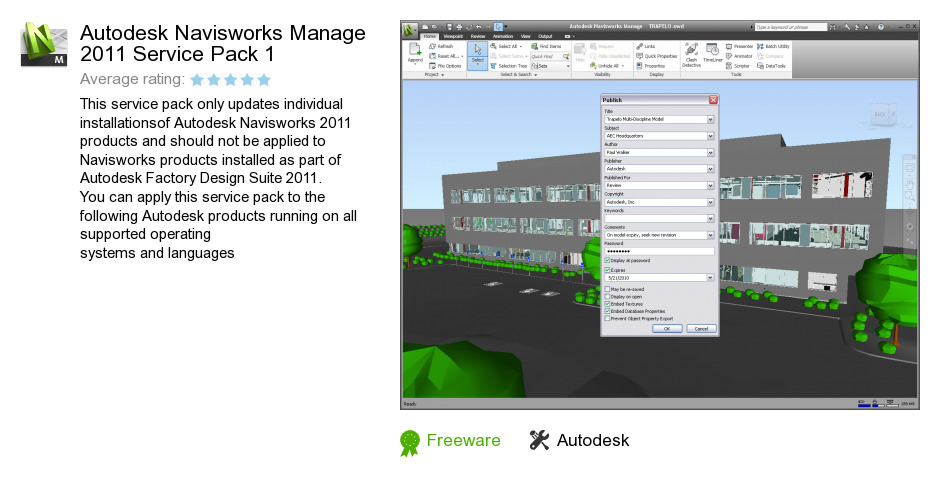Open the Subject dropdown
The image size is (940, 487).
710,136
